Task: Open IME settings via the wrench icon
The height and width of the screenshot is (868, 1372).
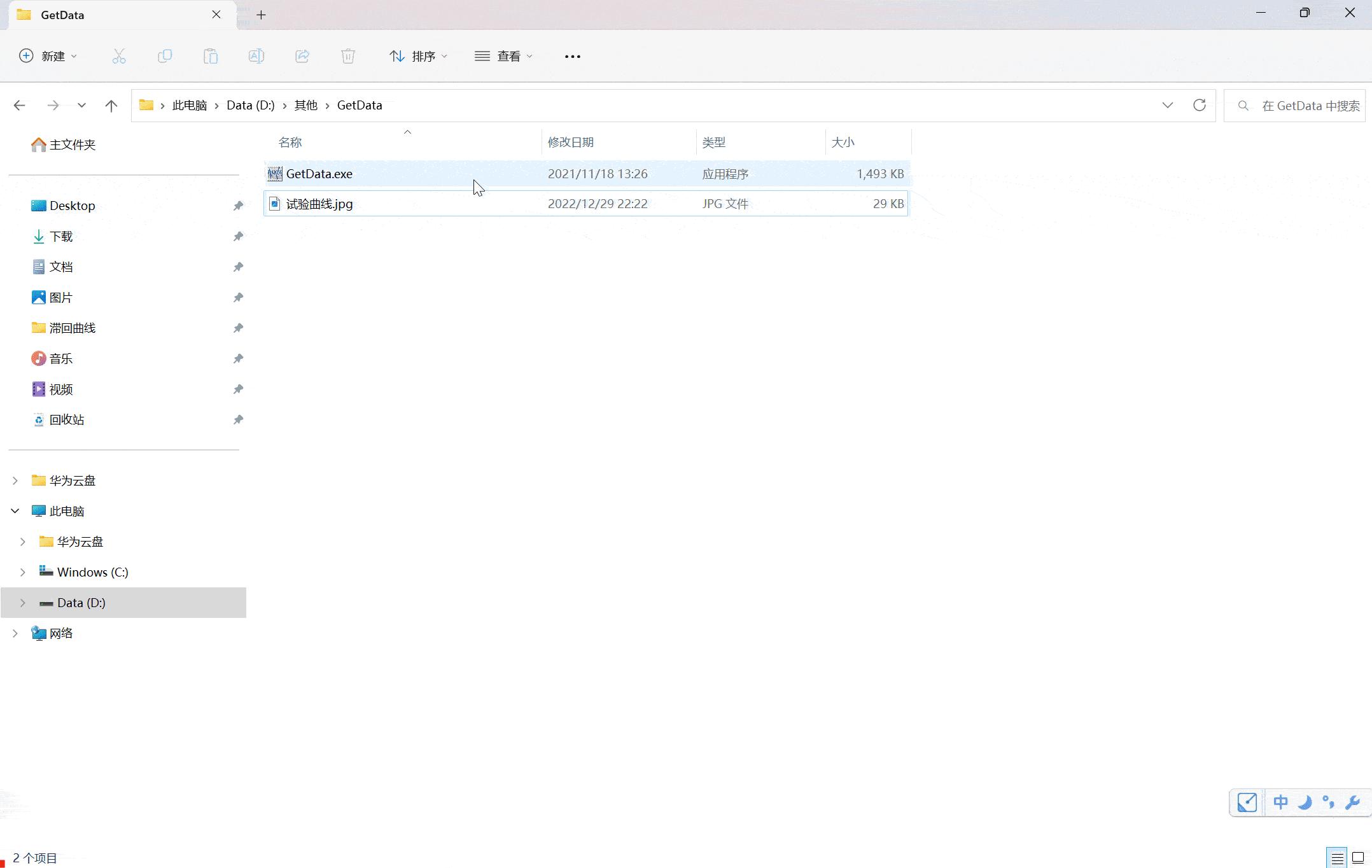Action: click(1352, 802)
